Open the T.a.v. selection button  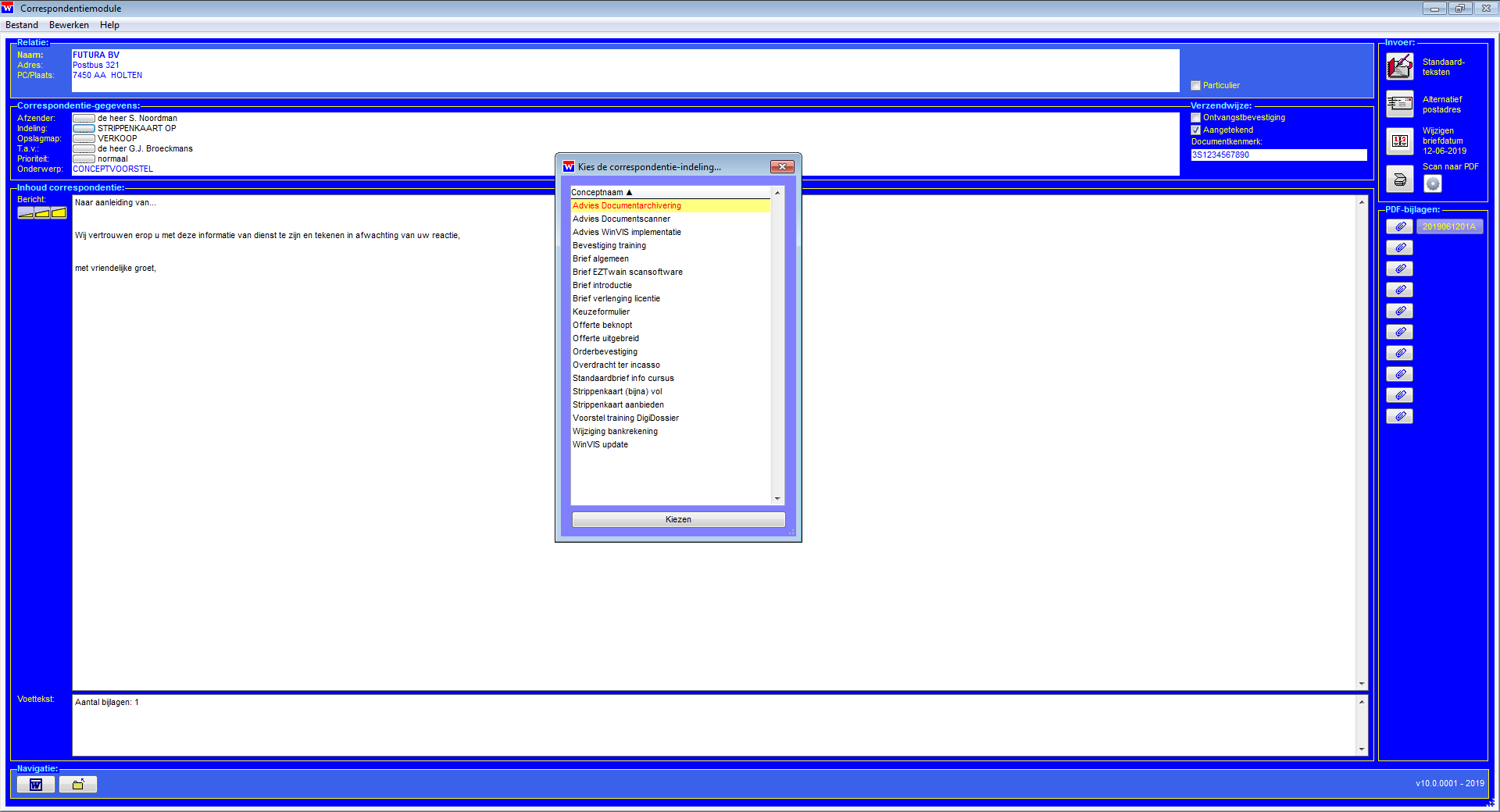[x=84, y=149]
